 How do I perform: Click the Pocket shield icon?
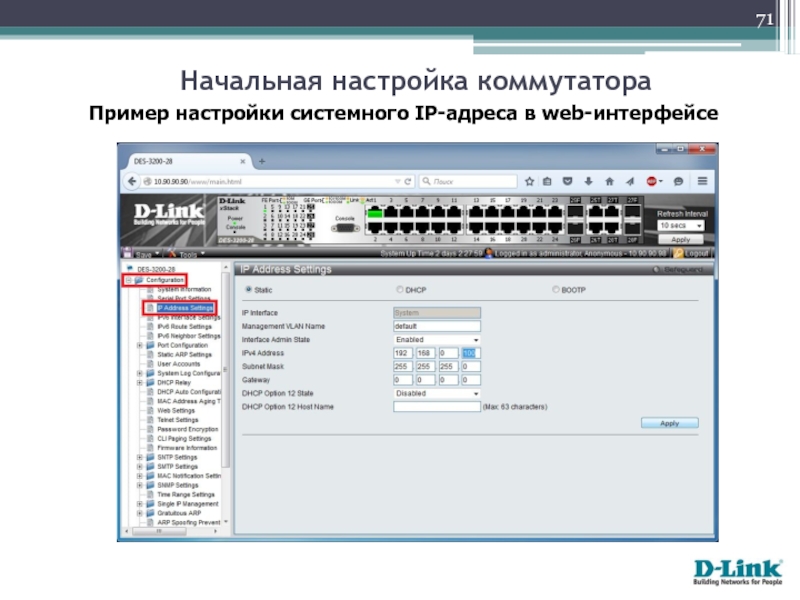567,182
